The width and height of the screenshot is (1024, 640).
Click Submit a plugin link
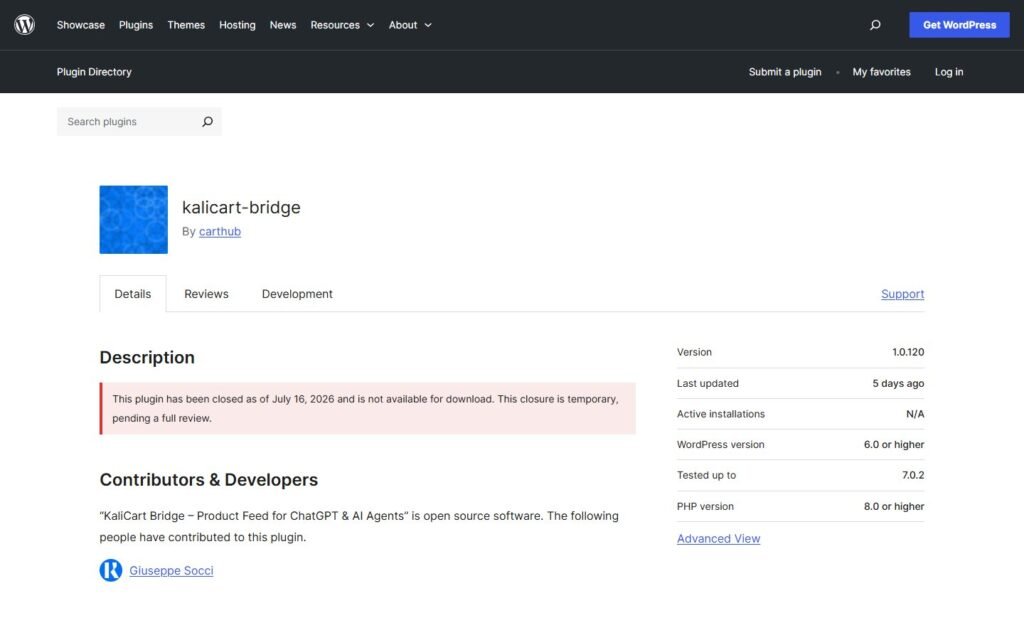[785, 72]
